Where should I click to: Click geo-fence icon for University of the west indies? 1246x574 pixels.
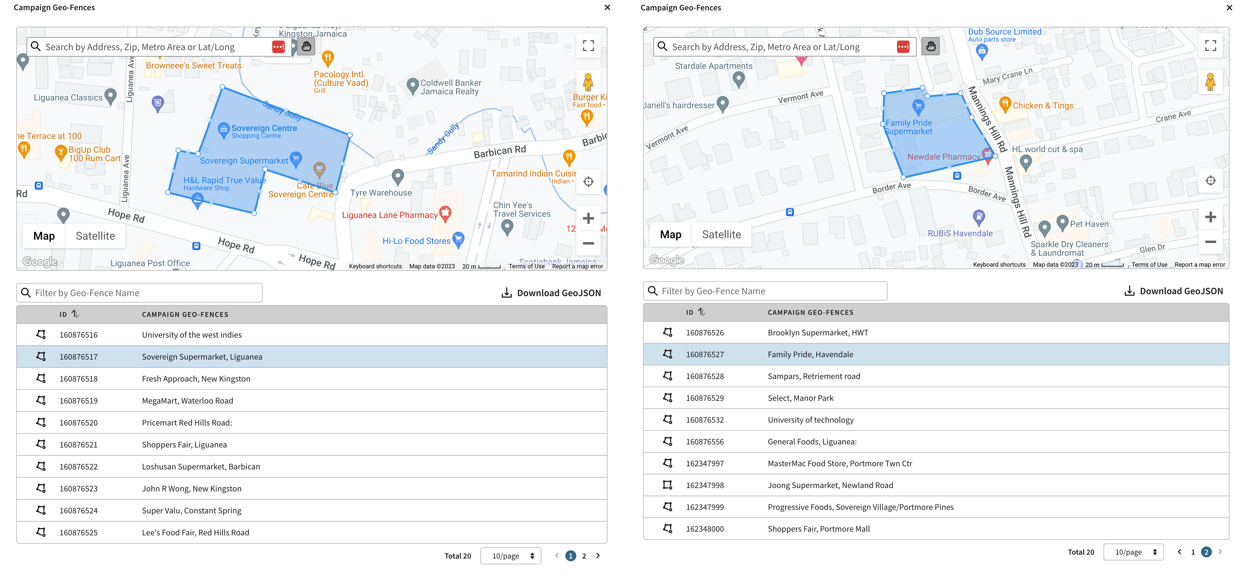[x=41, y=335]
